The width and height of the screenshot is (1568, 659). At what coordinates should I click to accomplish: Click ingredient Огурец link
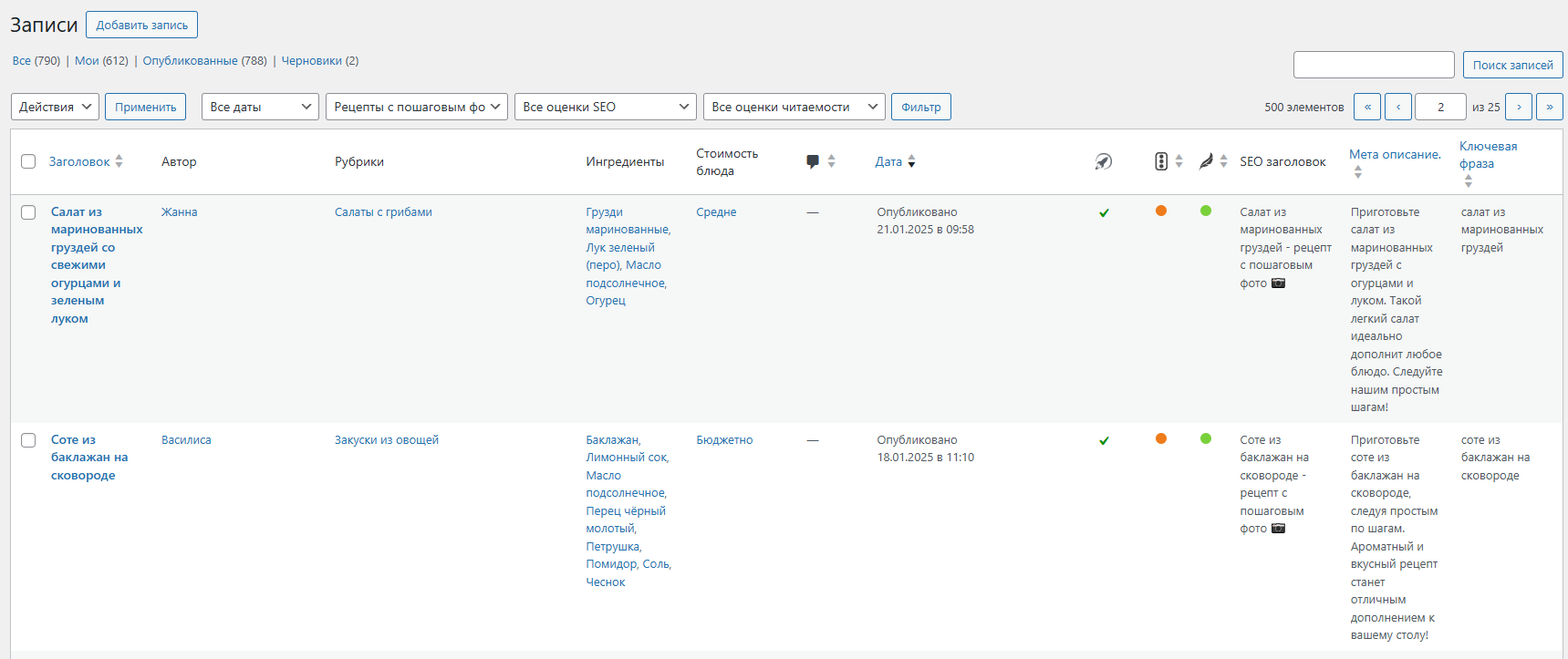tap(606, 300)
